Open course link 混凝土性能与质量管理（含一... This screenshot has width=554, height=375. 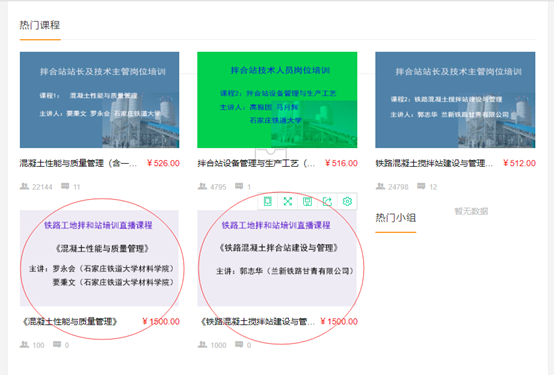78,163
